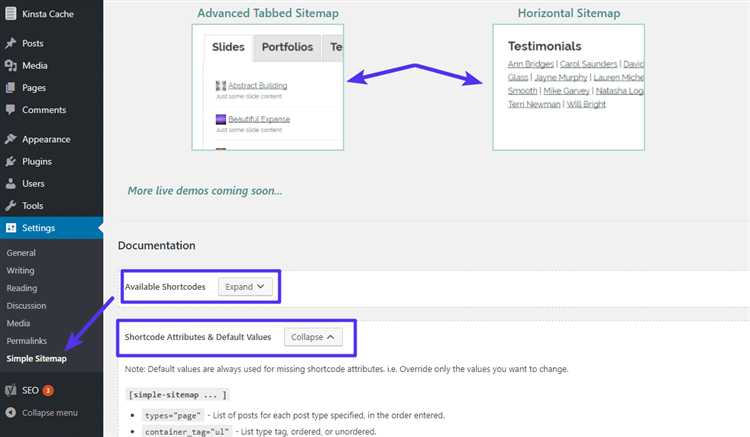The height and width of the screenshot is (437, 750).
Task: Select Simple Sitemap submenu item
Action: coord(36,359)
